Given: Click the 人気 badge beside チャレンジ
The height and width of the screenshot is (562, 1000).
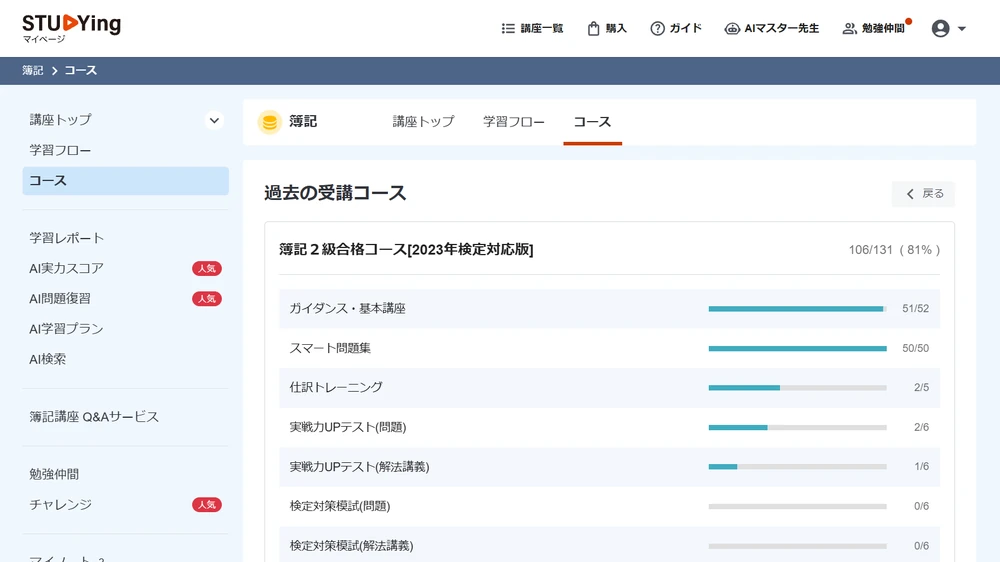Looking at the screenshot, I should 207,505.
